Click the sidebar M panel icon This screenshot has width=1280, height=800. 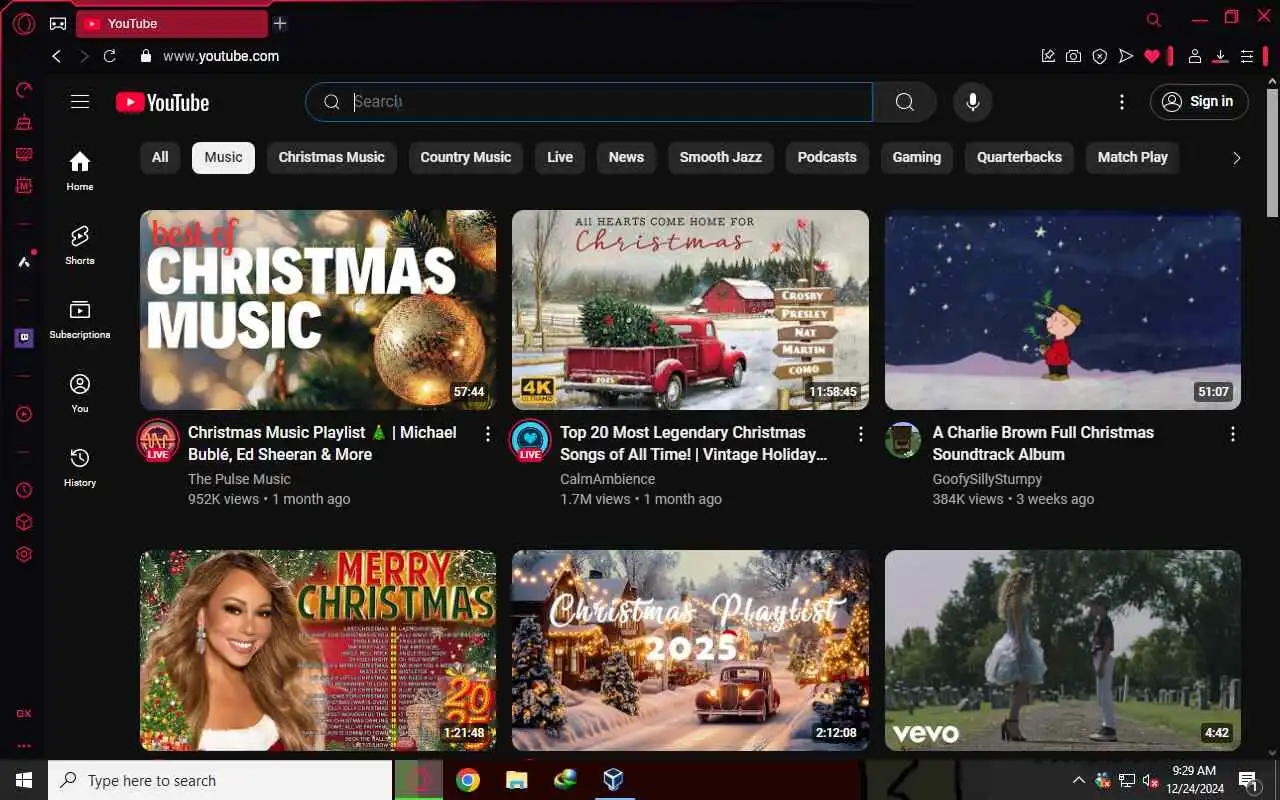coord(24,186)
